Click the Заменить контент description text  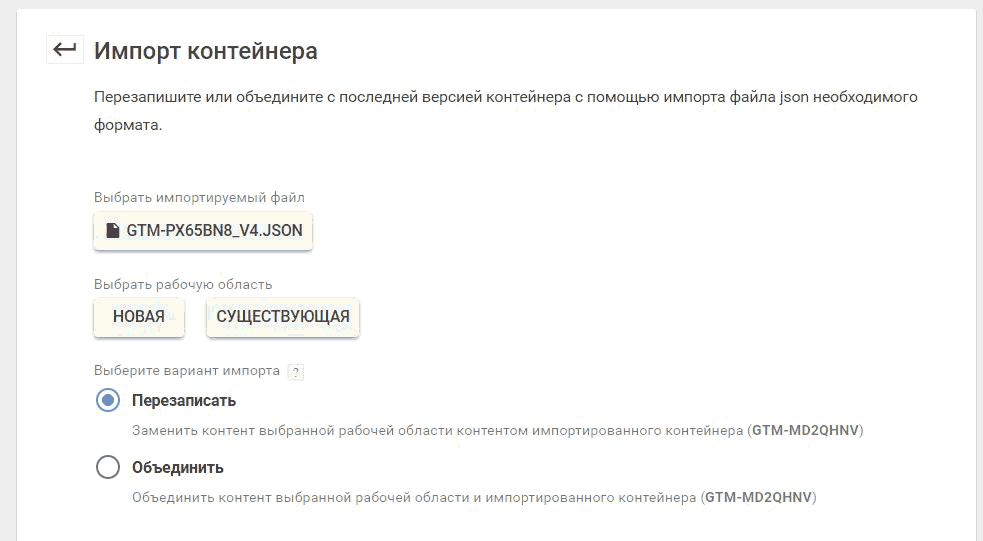(498, 431)
